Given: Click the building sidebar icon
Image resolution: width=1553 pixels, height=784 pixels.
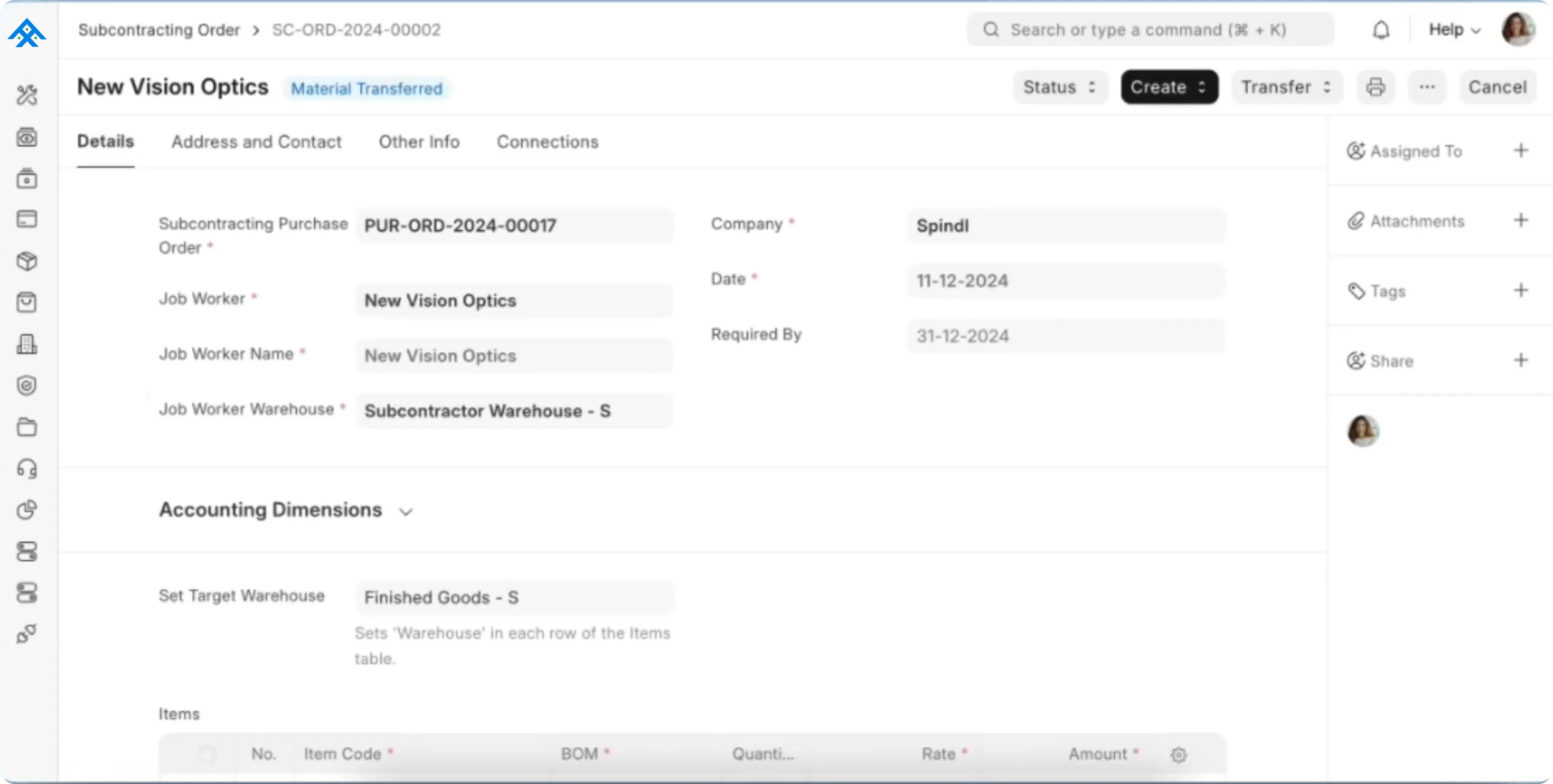Looking at the screenshot, I should [26, 344].
